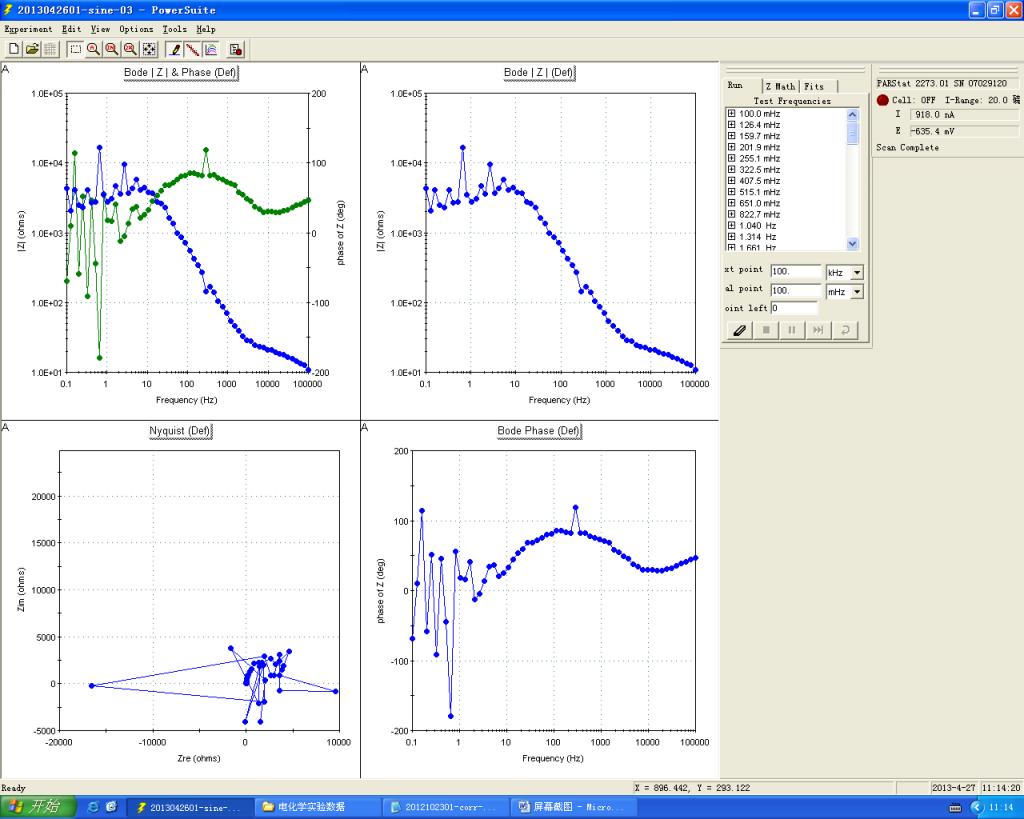Click the eraser clear button in Run panel

pos(739,330)
